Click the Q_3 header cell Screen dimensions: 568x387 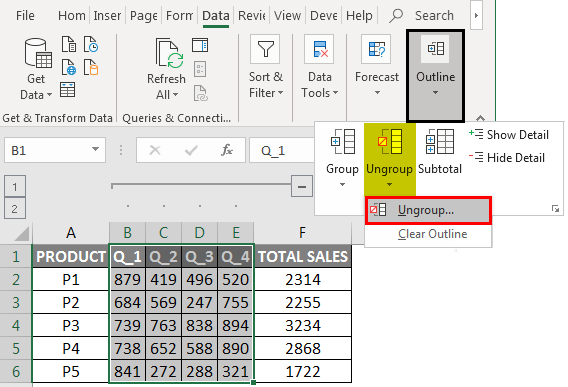click(200, 257)
